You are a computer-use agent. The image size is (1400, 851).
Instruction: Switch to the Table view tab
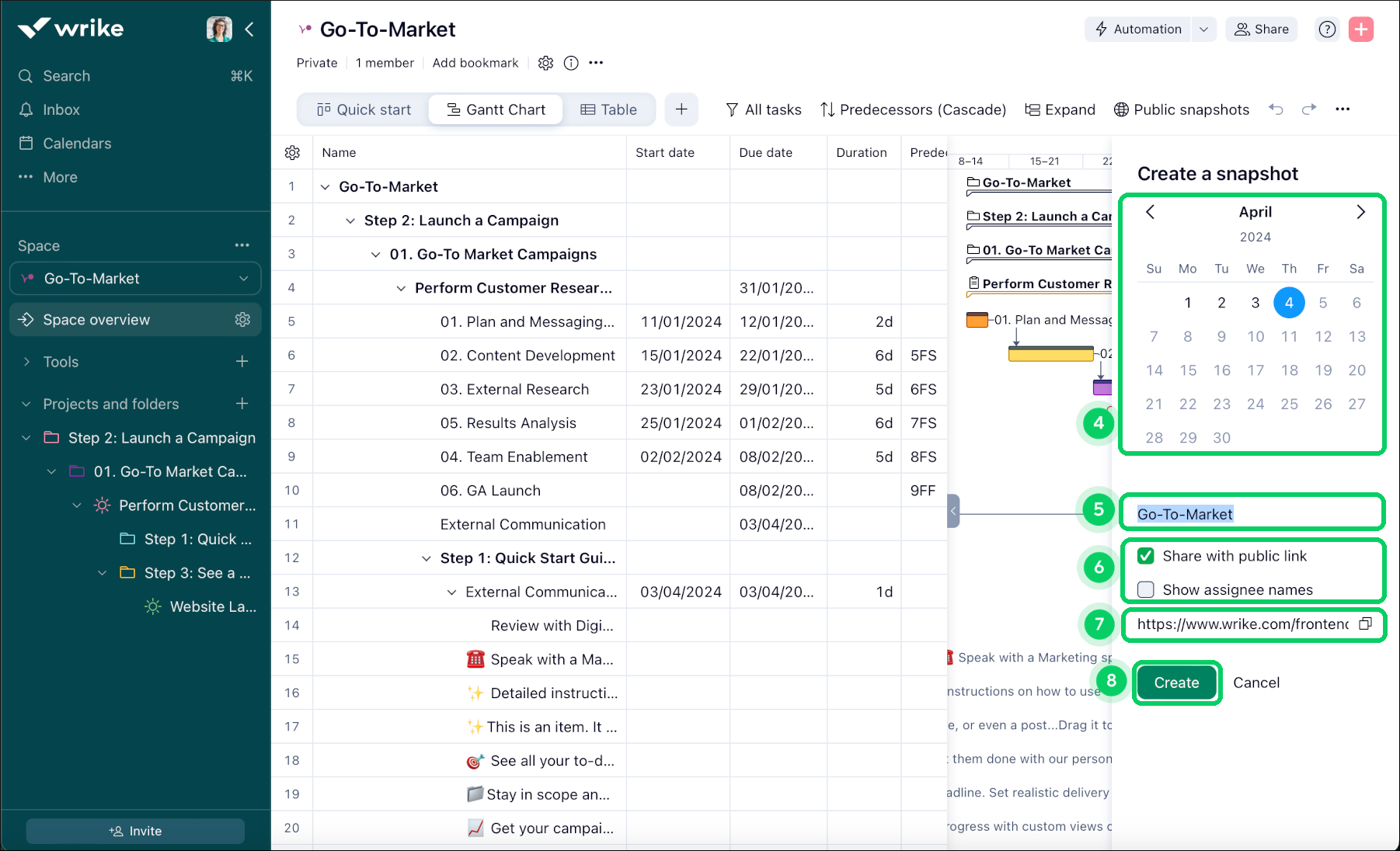click(x=609, y=109)
